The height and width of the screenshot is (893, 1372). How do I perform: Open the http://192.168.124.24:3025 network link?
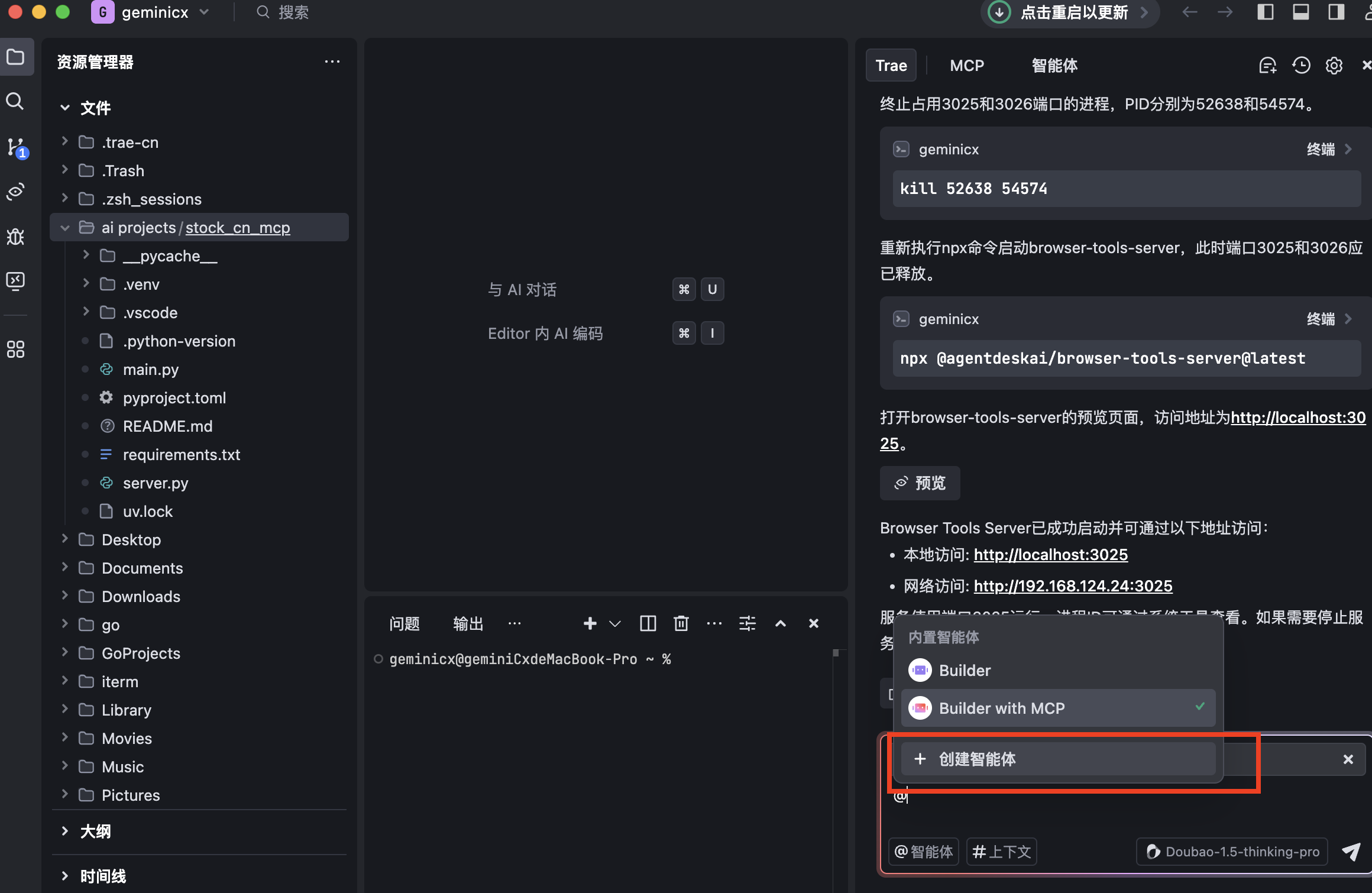click(x=1073, y=586)
